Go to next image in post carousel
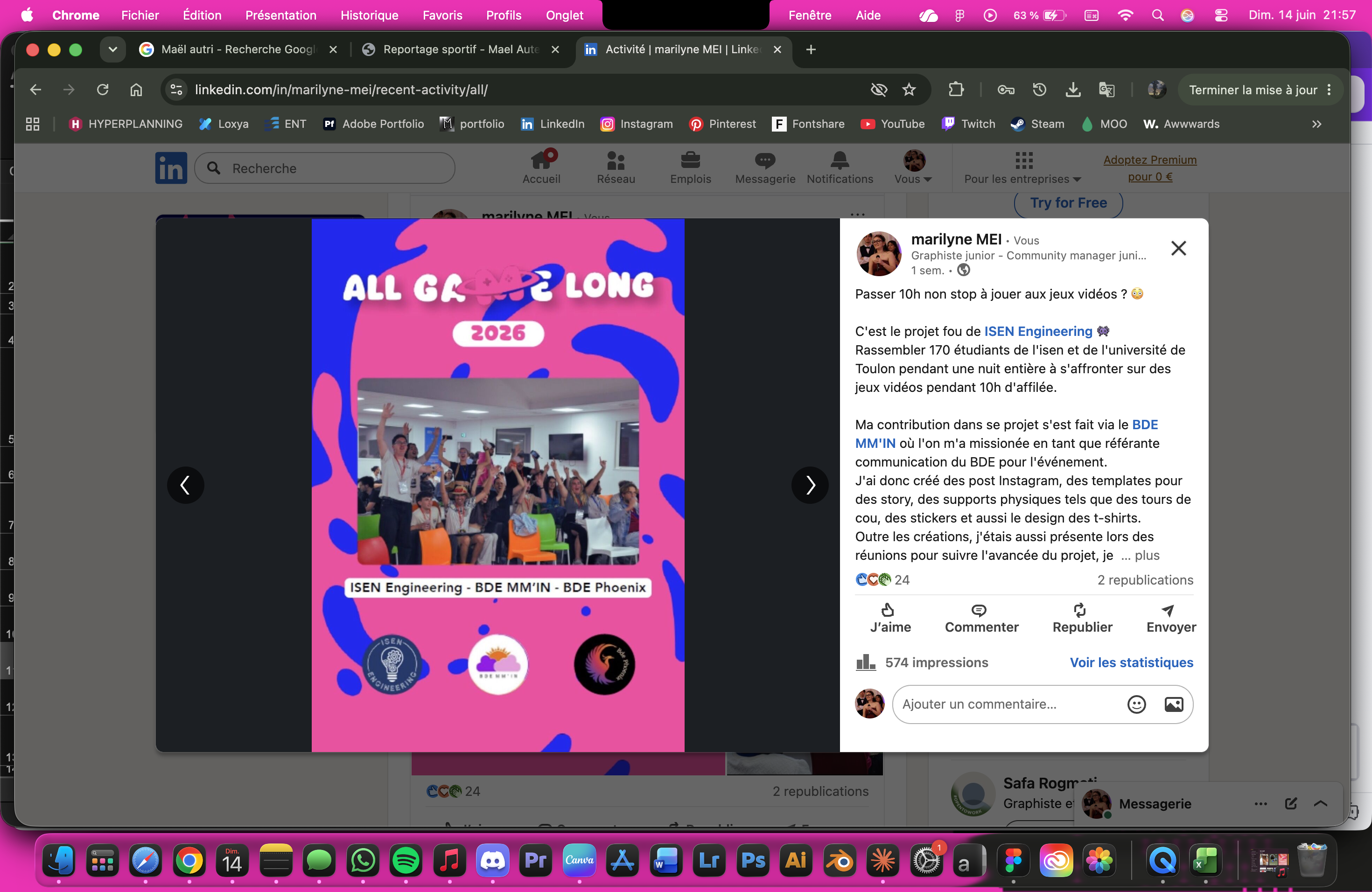This screenshot has width=1372, height=892. pyautogui.click(x=810, y=485)
